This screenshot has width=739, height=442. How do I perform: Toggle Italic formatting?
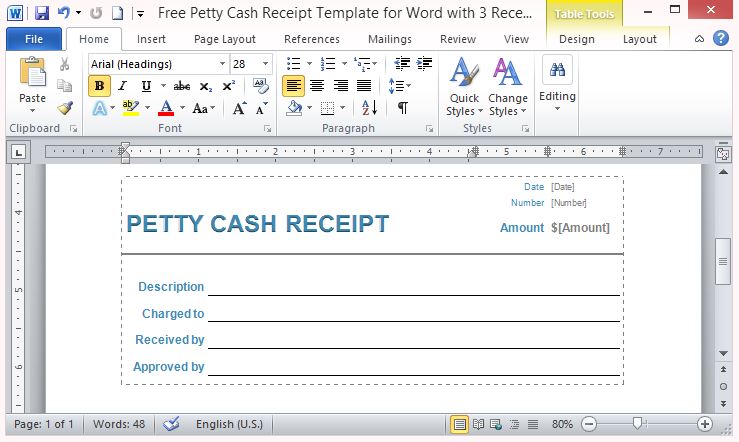pos(123,86)
